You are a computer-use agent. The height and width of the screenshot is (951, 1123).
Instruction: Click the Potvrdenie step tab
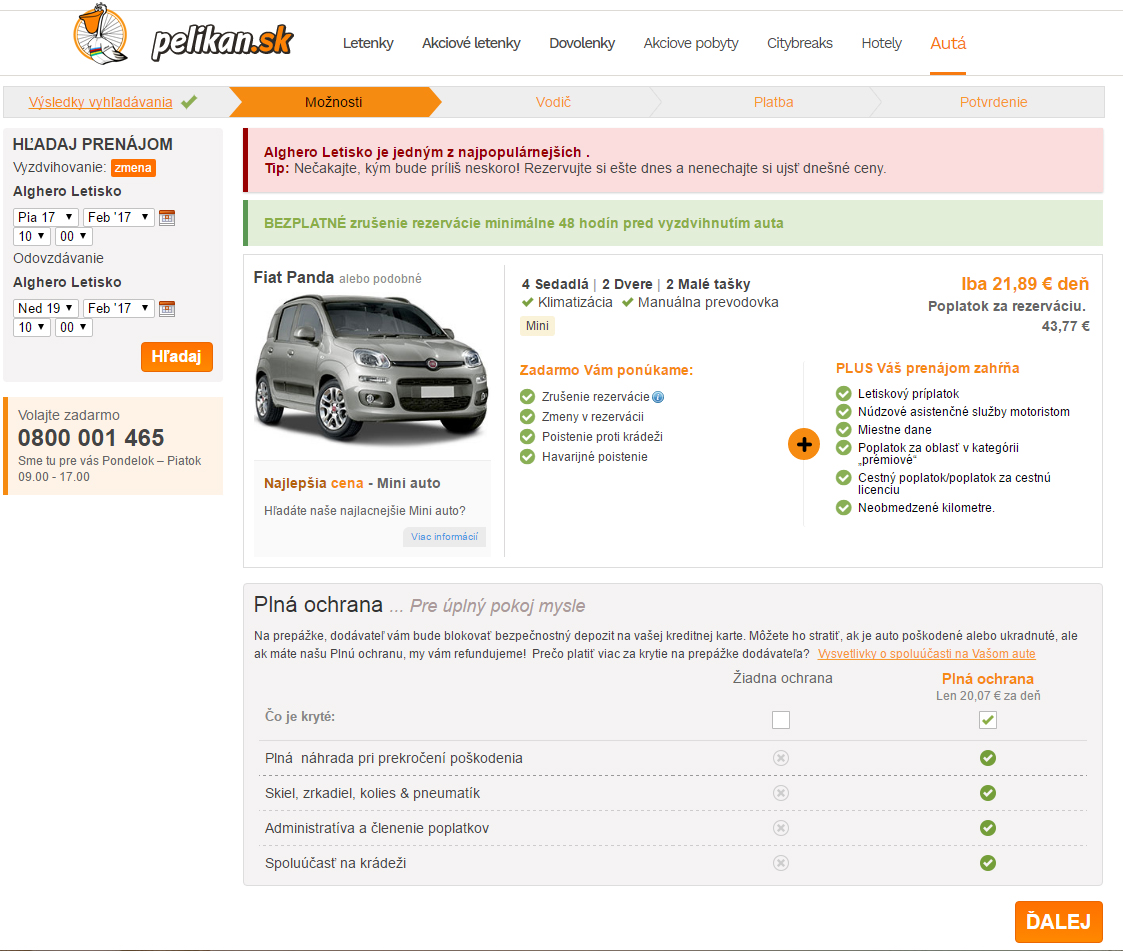[x=993, y=102]
